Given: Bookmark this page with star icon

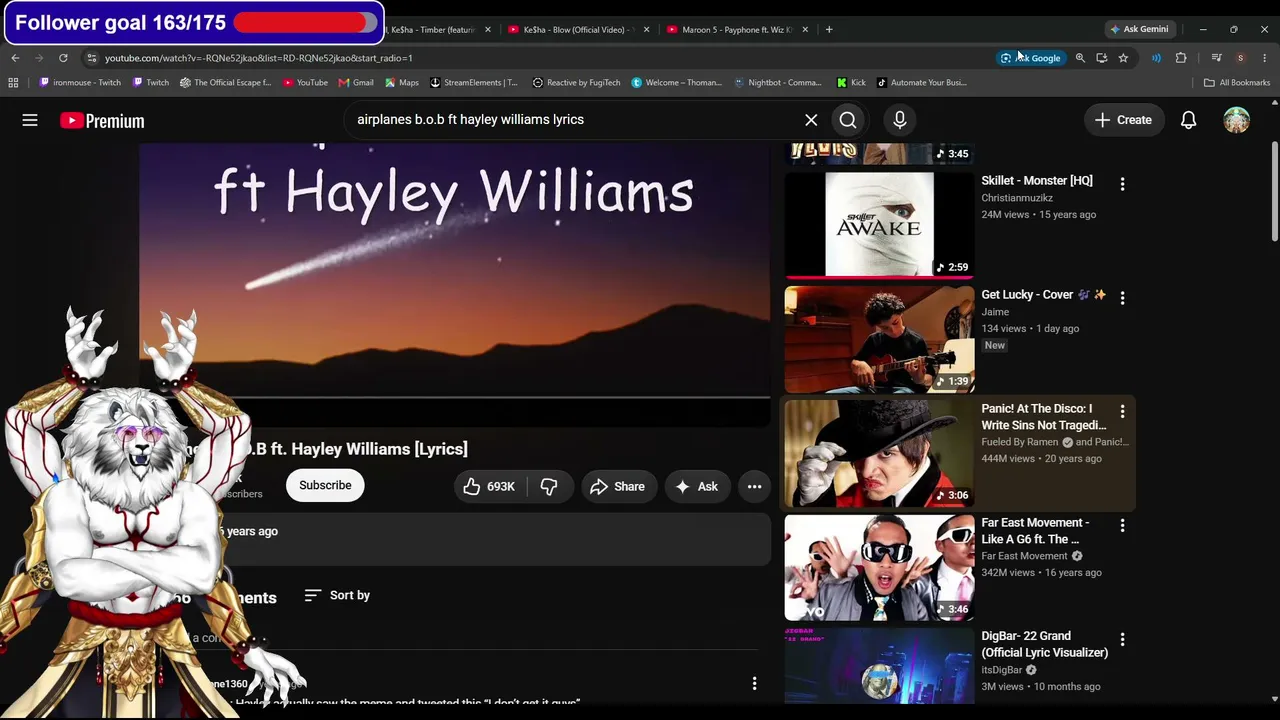Looking at the screenshot, I should pyautogui.click(x=1123, y=58).
